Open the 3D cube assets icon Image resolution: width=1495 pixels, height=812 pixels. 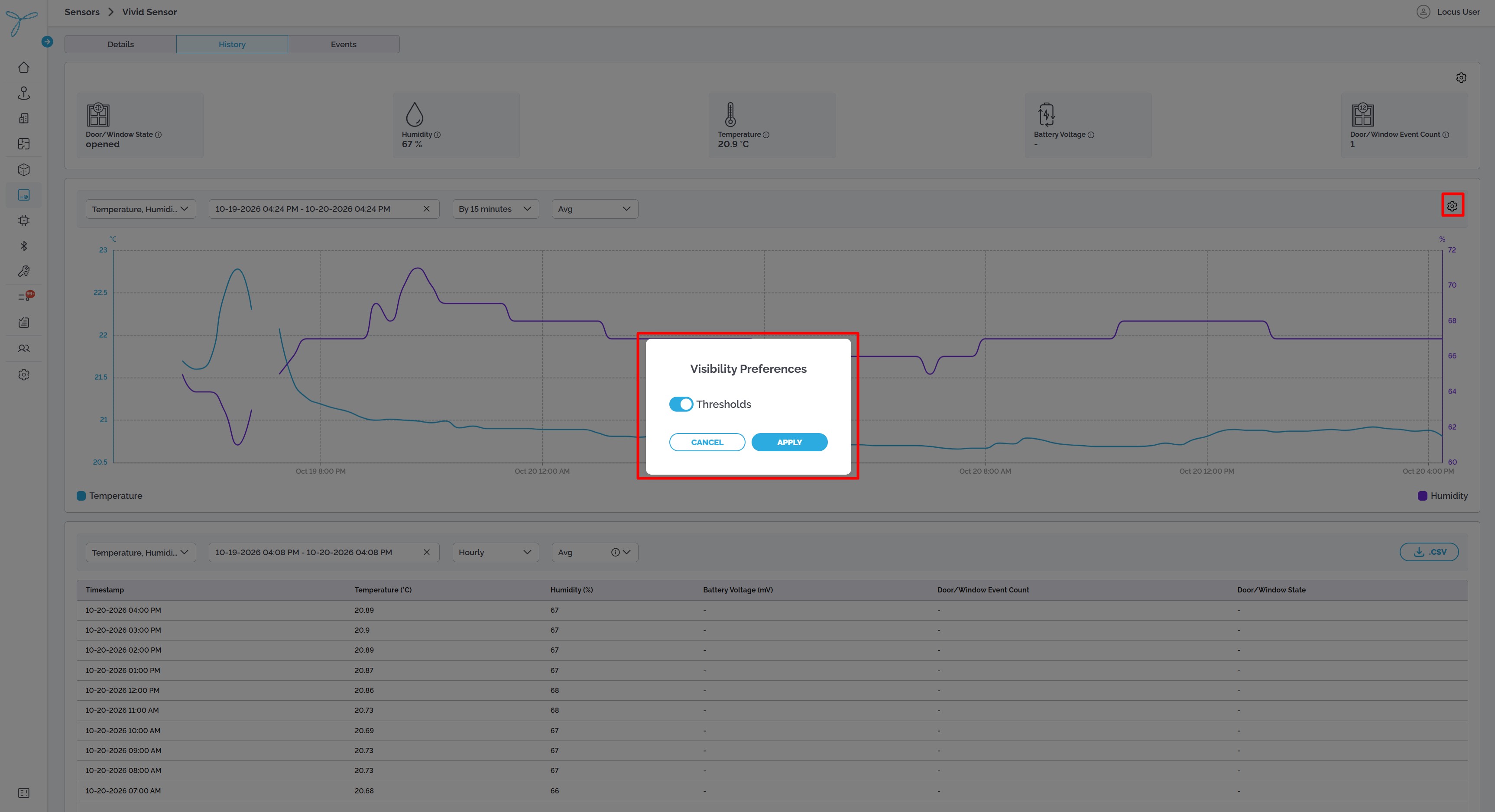point(24,169)
